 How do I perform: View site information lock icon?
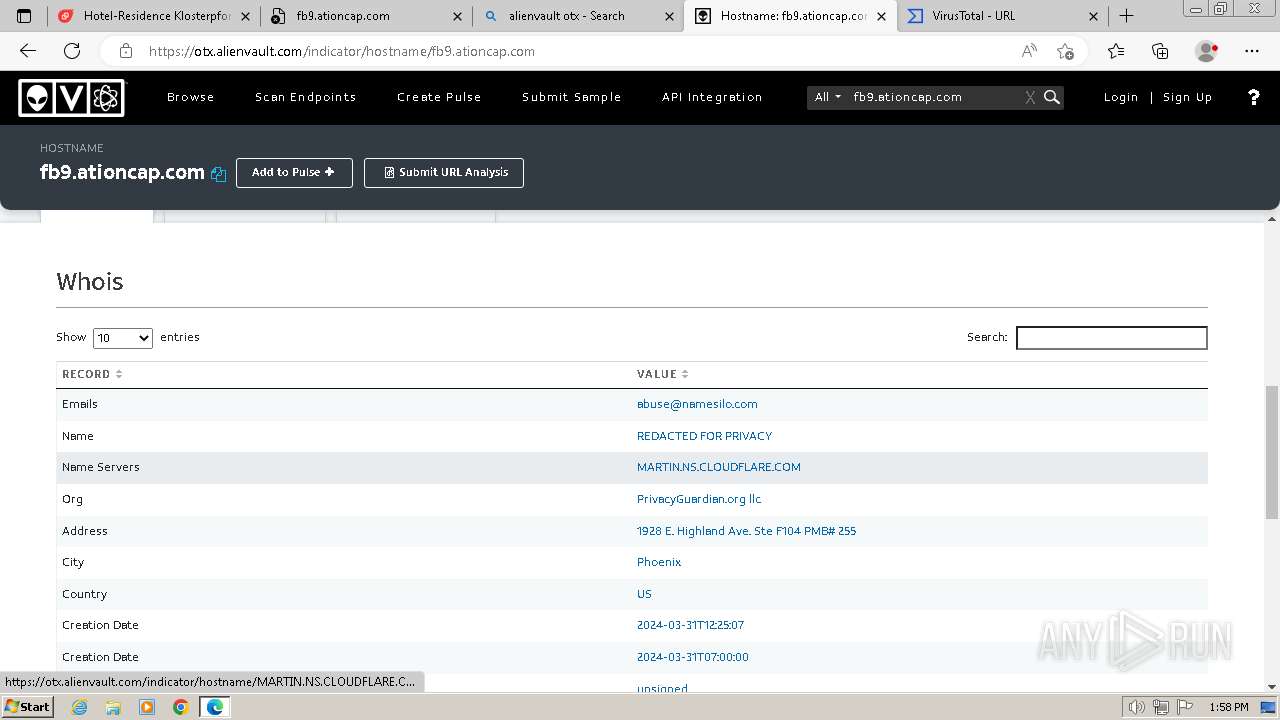point(125,51)
